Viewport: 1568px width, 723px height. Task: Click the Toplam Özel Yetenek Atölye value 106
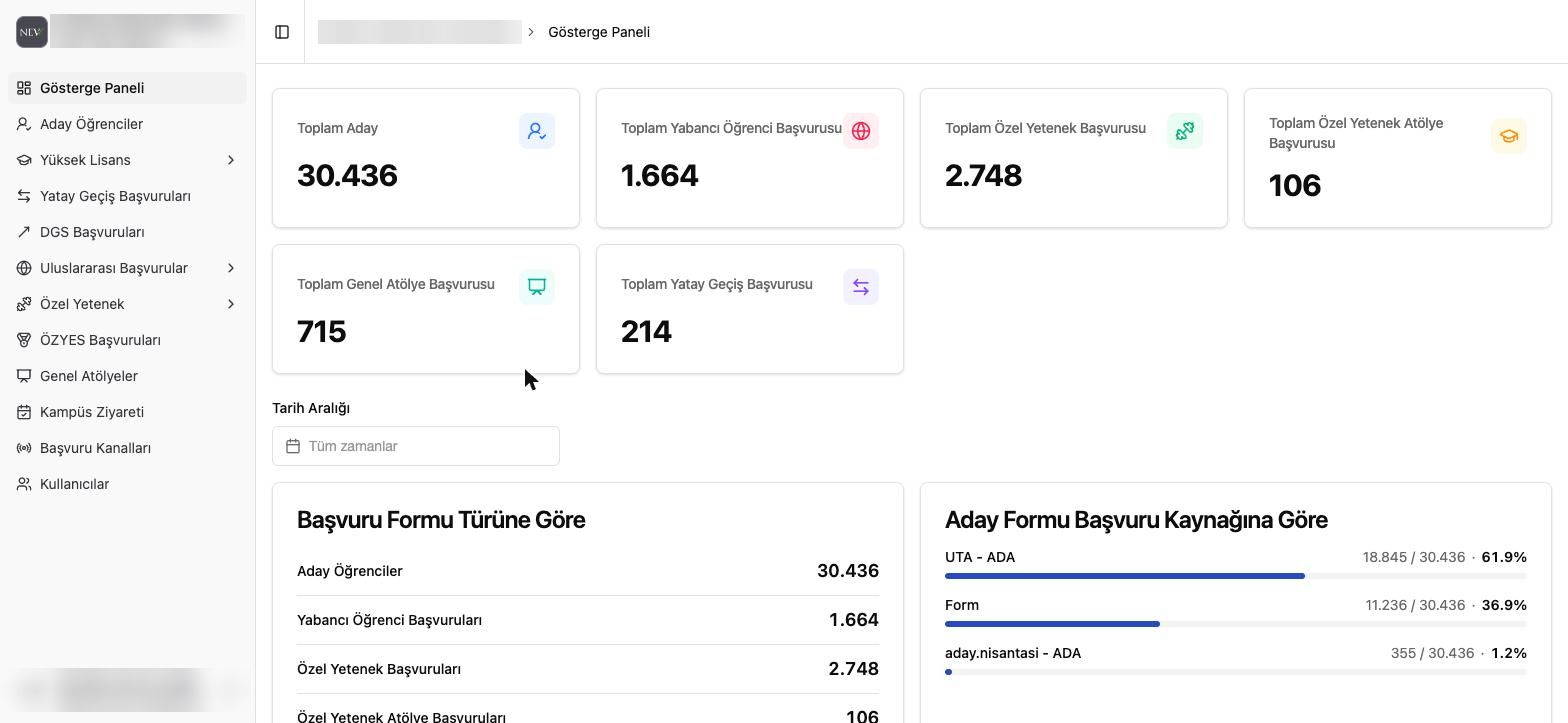pyautogui.click(x=1295, y=186)
